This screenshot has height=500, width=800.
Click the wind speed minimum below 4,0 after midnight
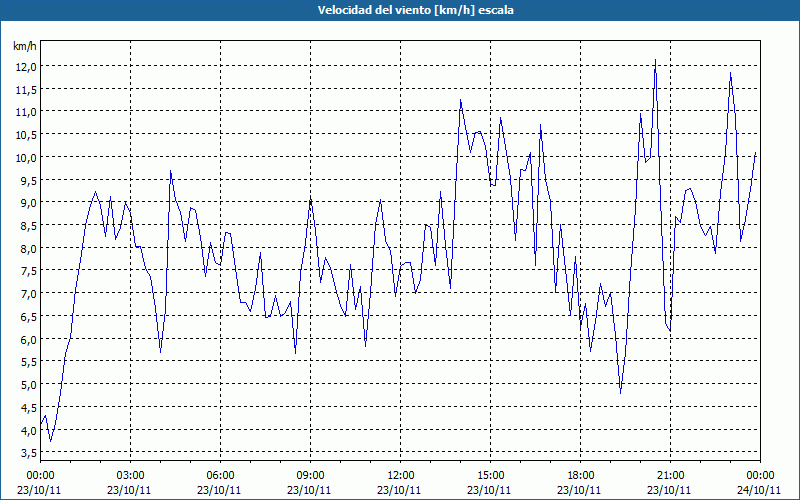pyautogui.click(x=51, y=441)
